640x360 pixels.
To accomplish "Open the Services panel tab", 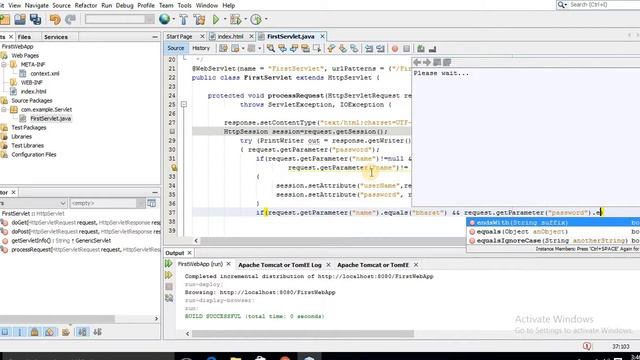I will pos(56,37).
